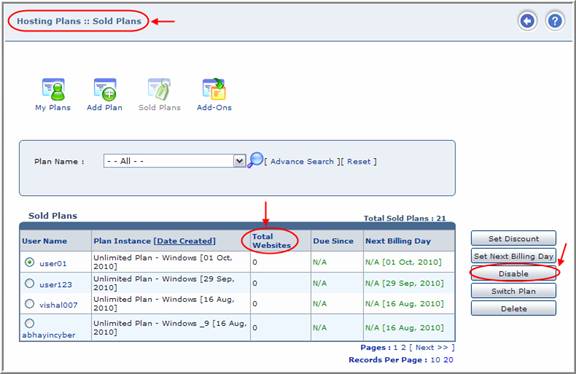Viewport: 576px width, 374px height.
Task: Click plan cell dated 29 Sep. 2010
Action: (x=170, y=283)
